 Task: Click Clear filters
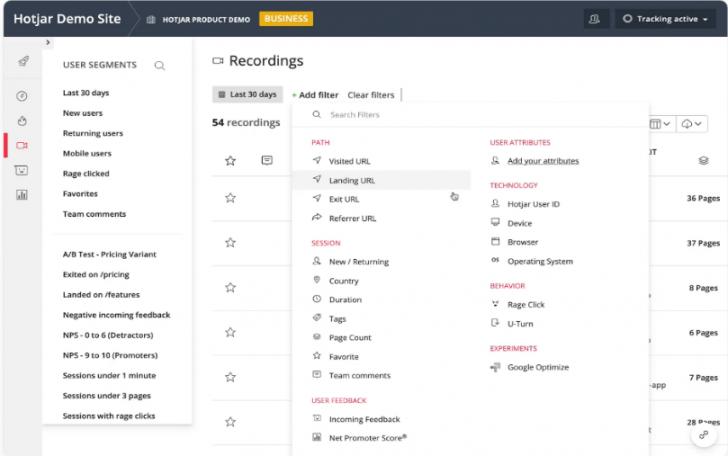tap(371, 95)
